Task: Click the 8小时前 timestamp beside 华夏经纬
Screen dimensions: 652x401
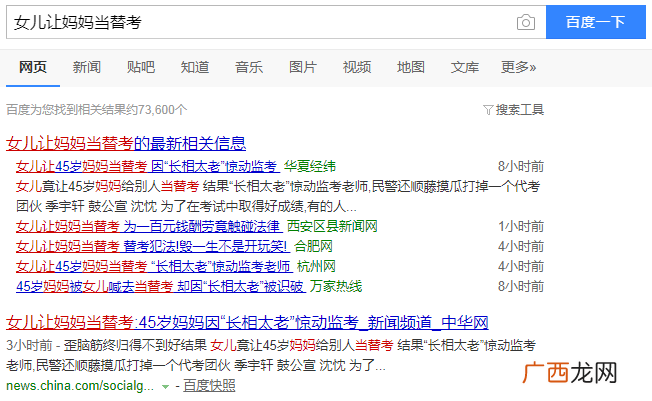Action: coord(521,166)
